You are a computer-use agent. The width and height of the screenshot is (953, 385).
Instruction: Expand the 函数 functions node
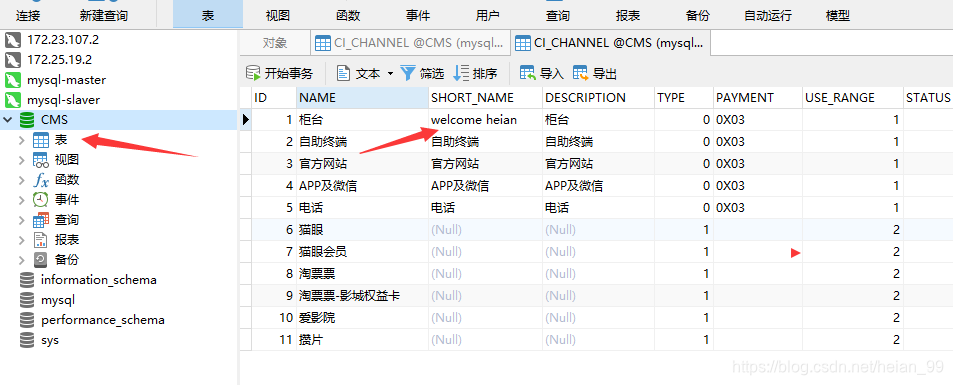click(x=22, y=180)
